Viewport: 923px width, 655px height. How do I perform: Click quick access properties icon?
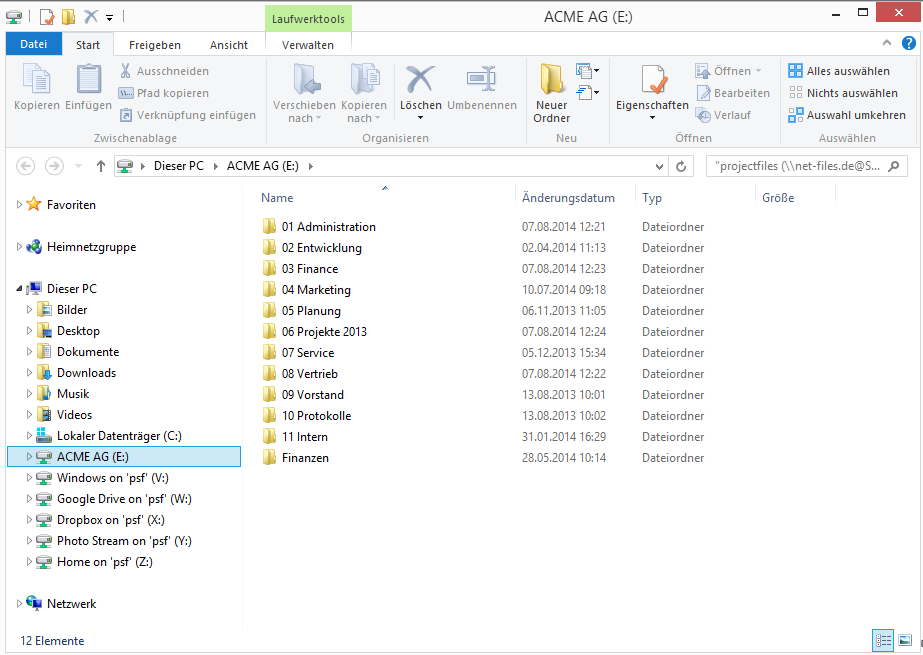pyautogui.click(x=47, y=16)
